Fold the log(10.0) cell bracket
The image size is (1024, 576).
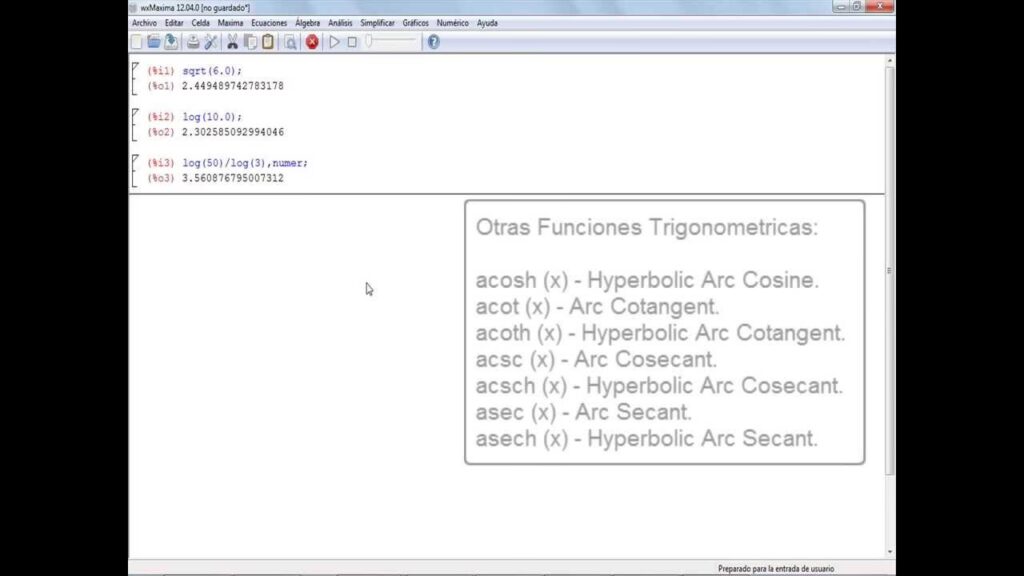click(x=135, y=124)
